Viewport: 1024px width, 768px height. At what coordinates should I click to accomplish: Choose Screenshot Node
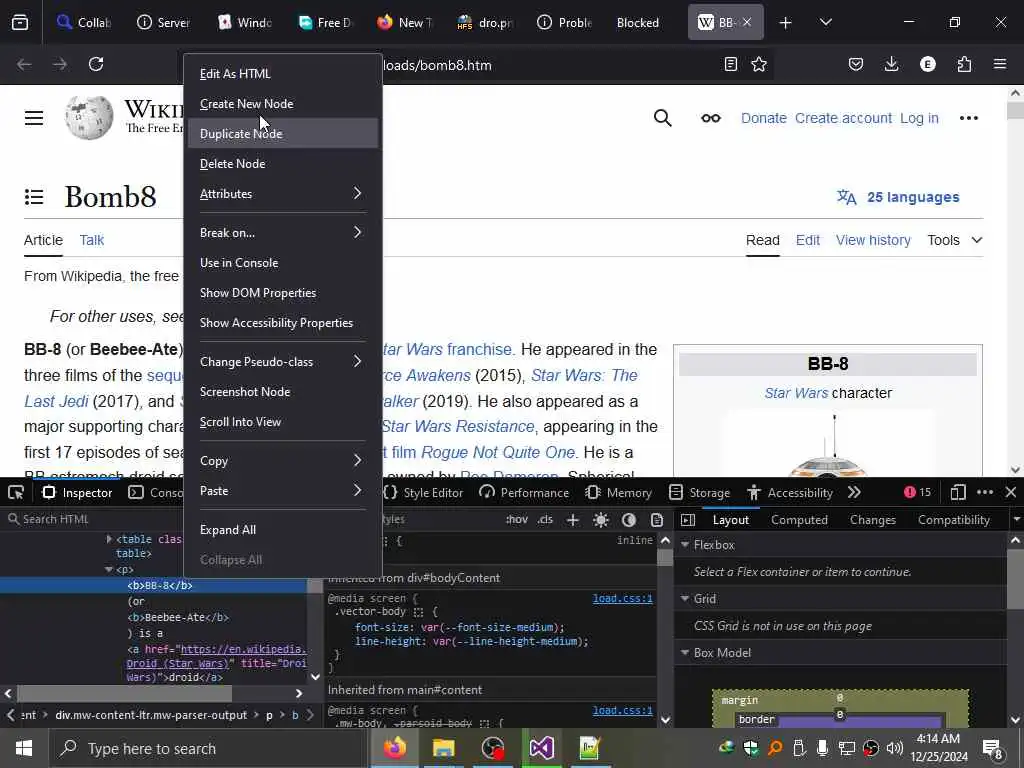(x=283, y=391)
